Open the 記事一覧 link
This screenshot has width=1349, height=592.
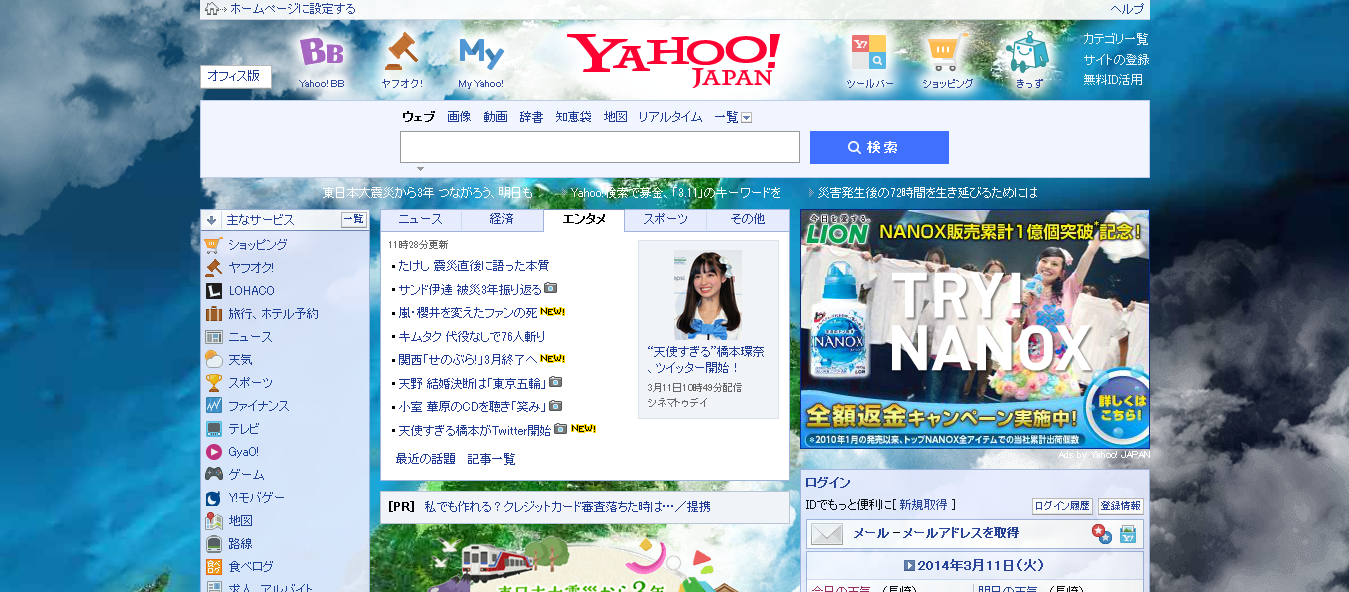pos(492,459)
